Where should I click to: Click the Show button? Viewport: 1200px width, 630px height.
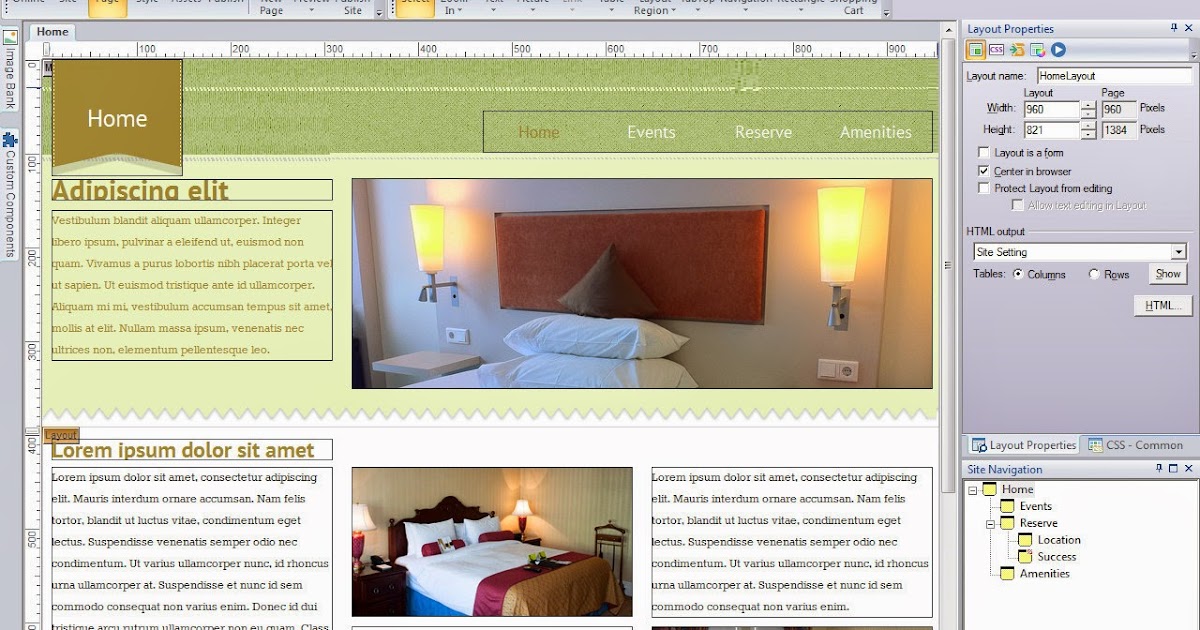[x=1168, y=274]
